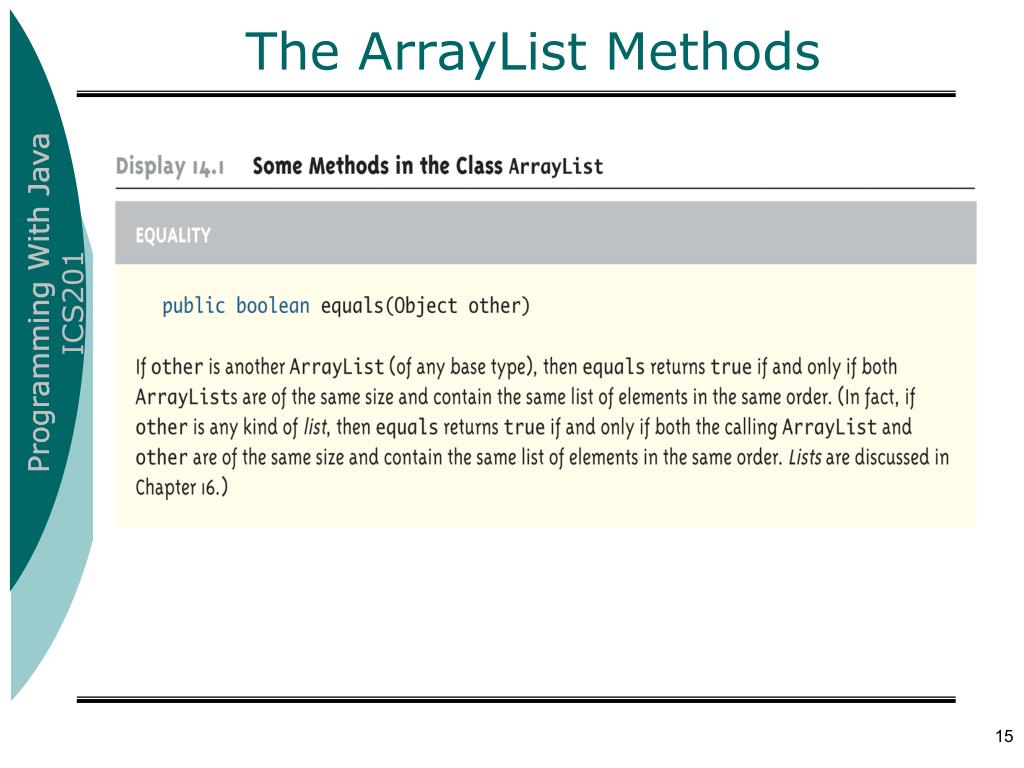Viewport: 1024px width, 768px height.
Task: Click the gray EQUALITY section header
Action: (x=545, y=232)
